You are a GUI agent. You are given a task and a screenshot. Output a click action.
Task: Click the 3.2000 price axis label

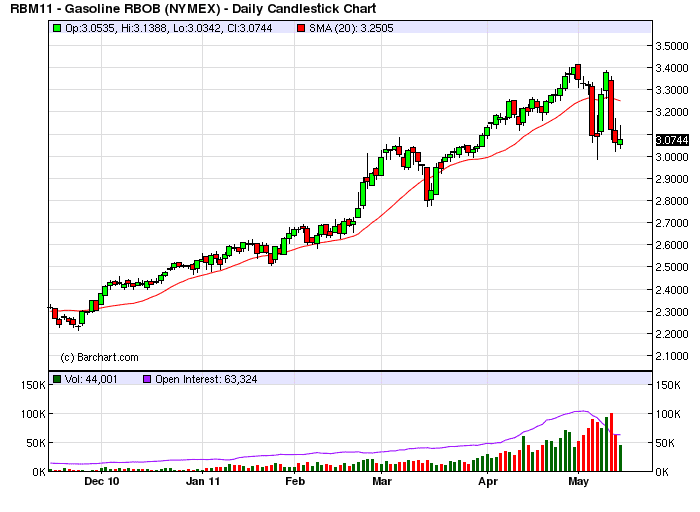[x=672, y=112]
